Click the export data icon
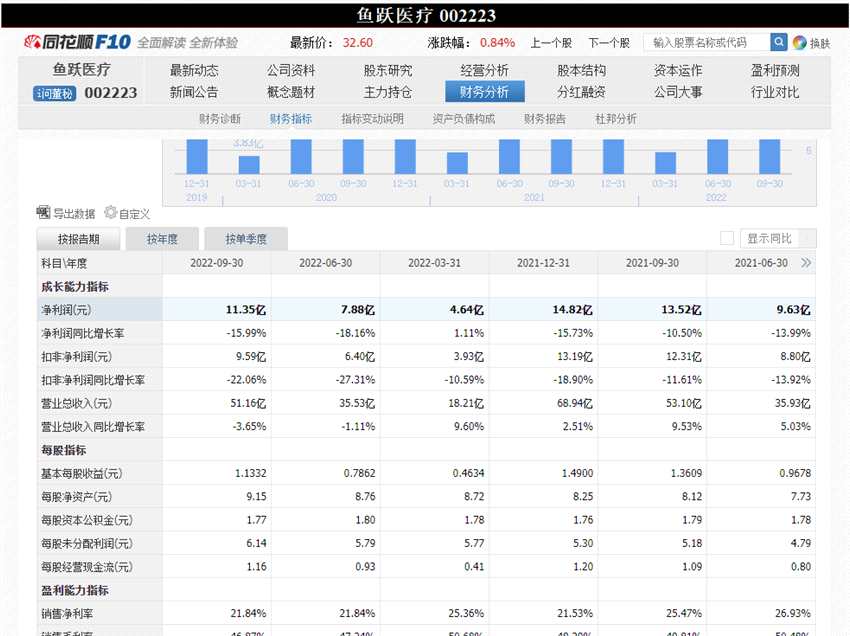The height and width of the screenshot is (636, 850). click(x=43, y=212)
